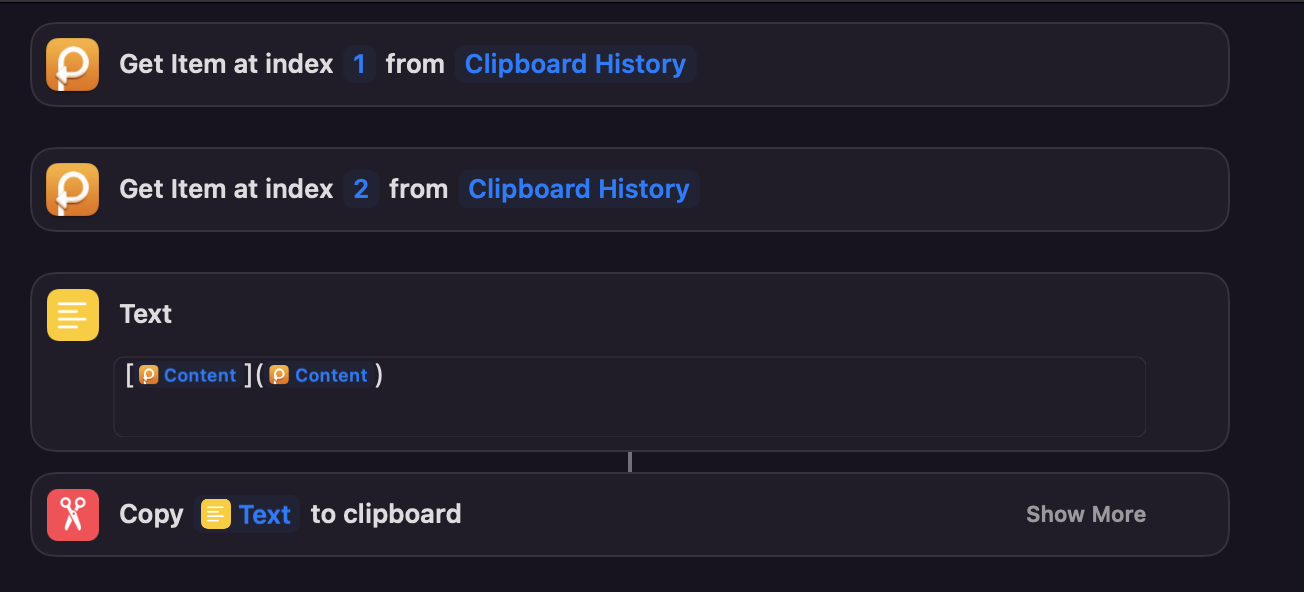
Task: Click the red scissors Copy action icon
Action: click(72, 514)
